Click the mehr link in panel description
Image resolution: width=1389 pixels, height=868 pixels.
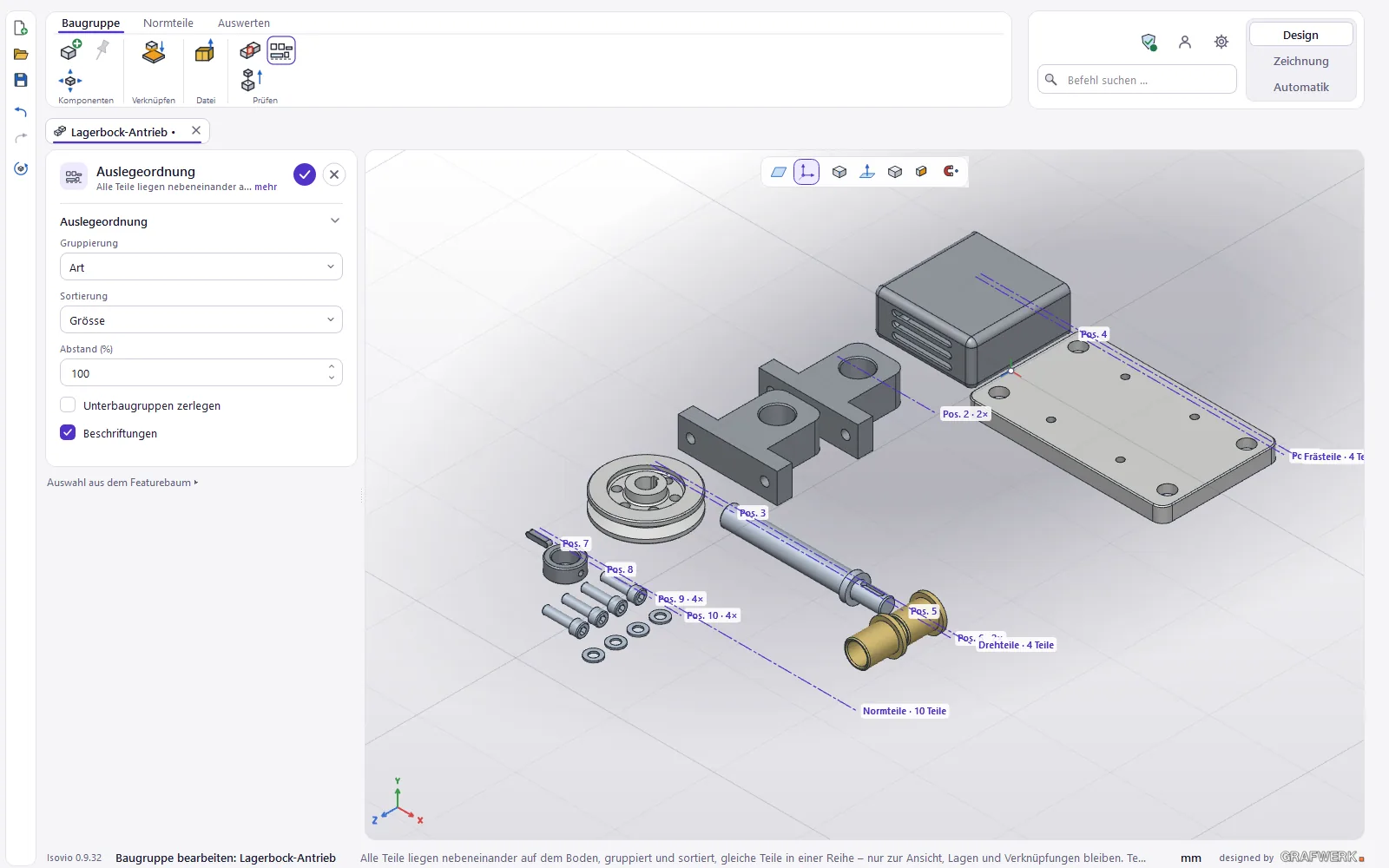(266, 187)
